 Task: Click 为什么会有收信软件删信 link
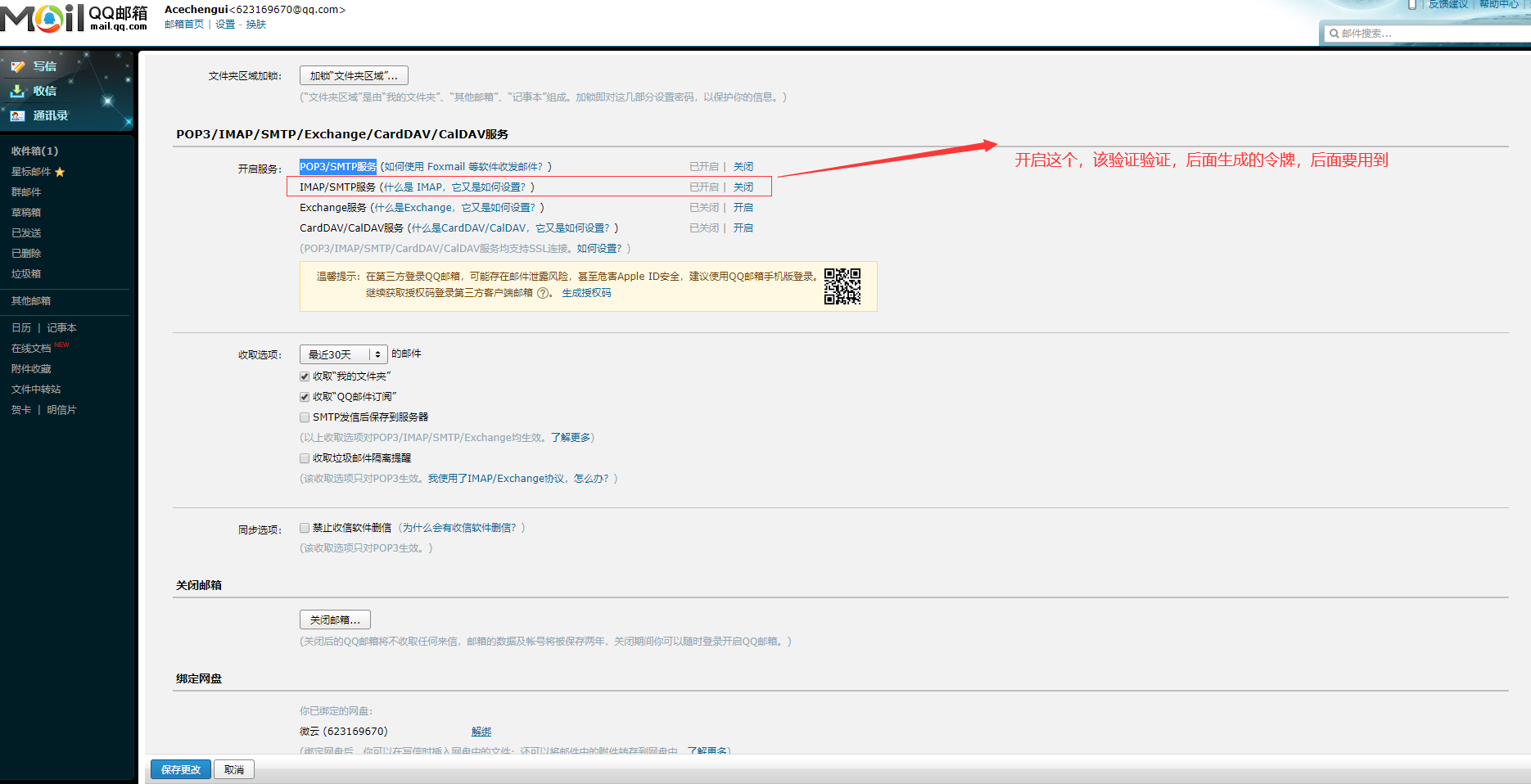[x=459, y=528]
